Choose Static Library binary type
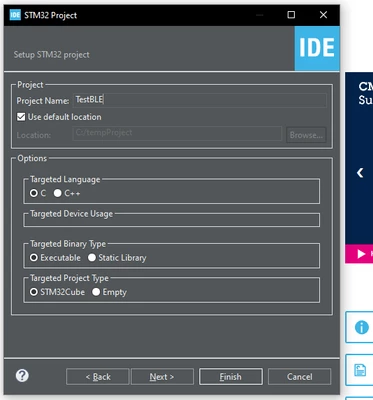This screenshot has width=373, height=400. (92, 258)
